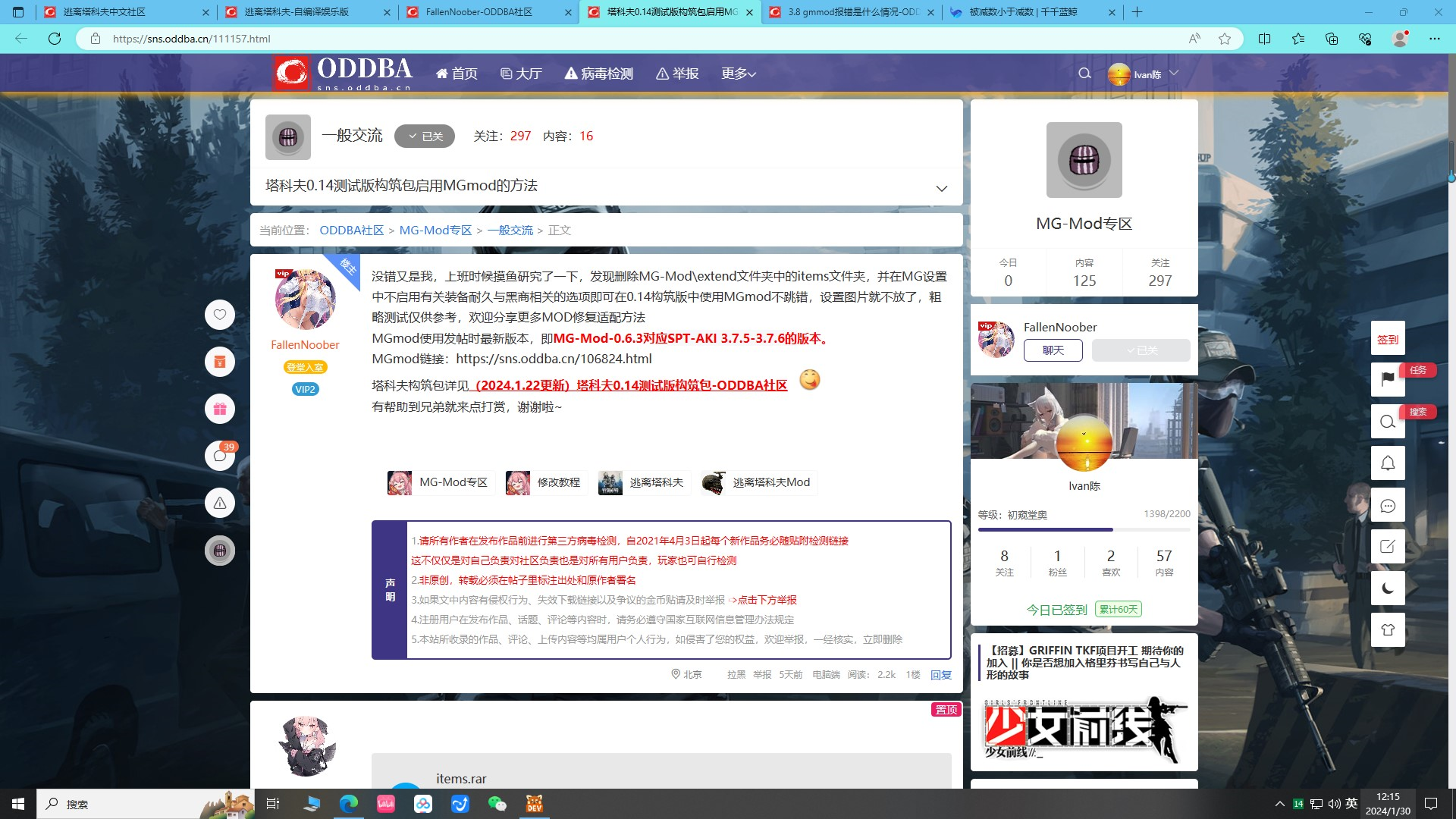The width and height of the screenshot is (1456, 819).
Task: Open the red envelope tipping icon
Action: [x=220, y=362]
